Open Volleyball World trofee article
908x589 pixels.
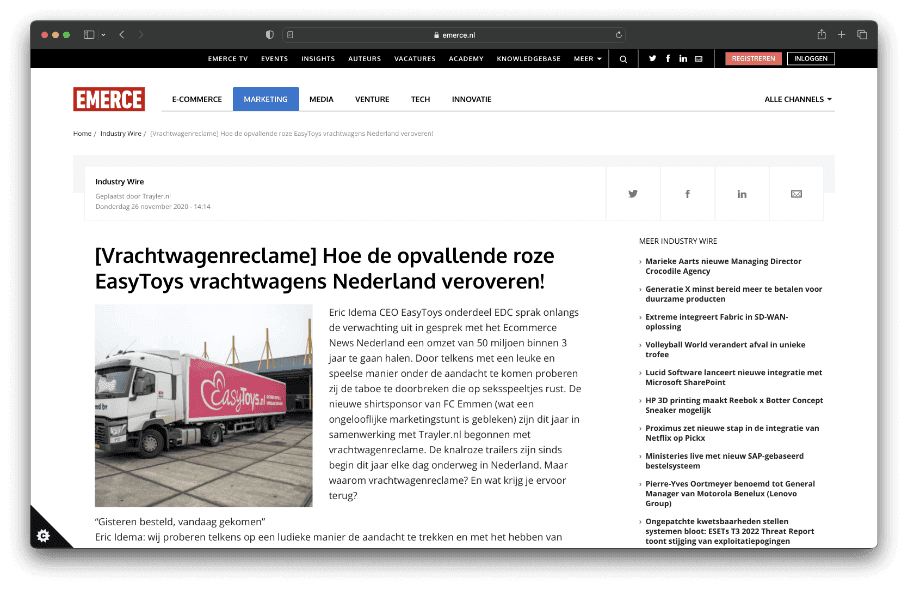[725, 350]
